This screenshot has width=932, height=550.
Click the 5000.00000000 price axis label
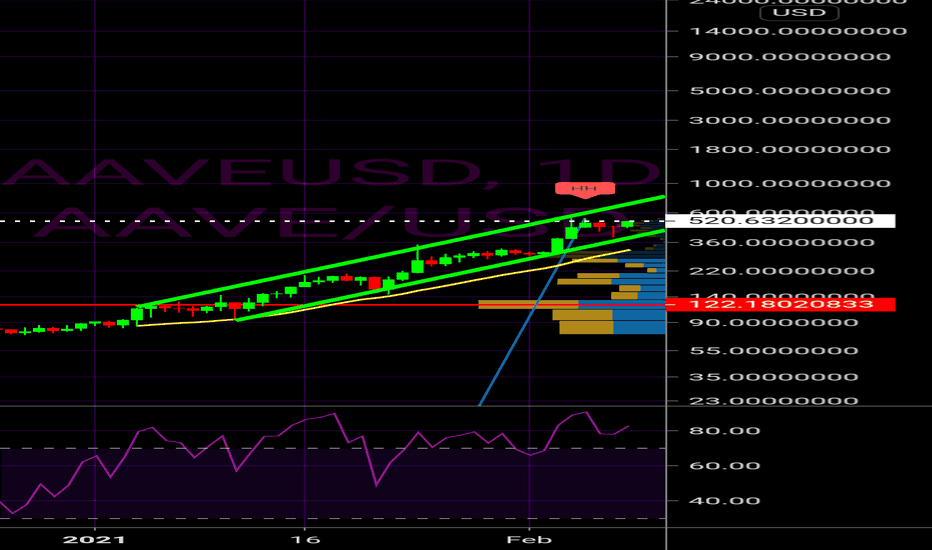tap(790, 91)
